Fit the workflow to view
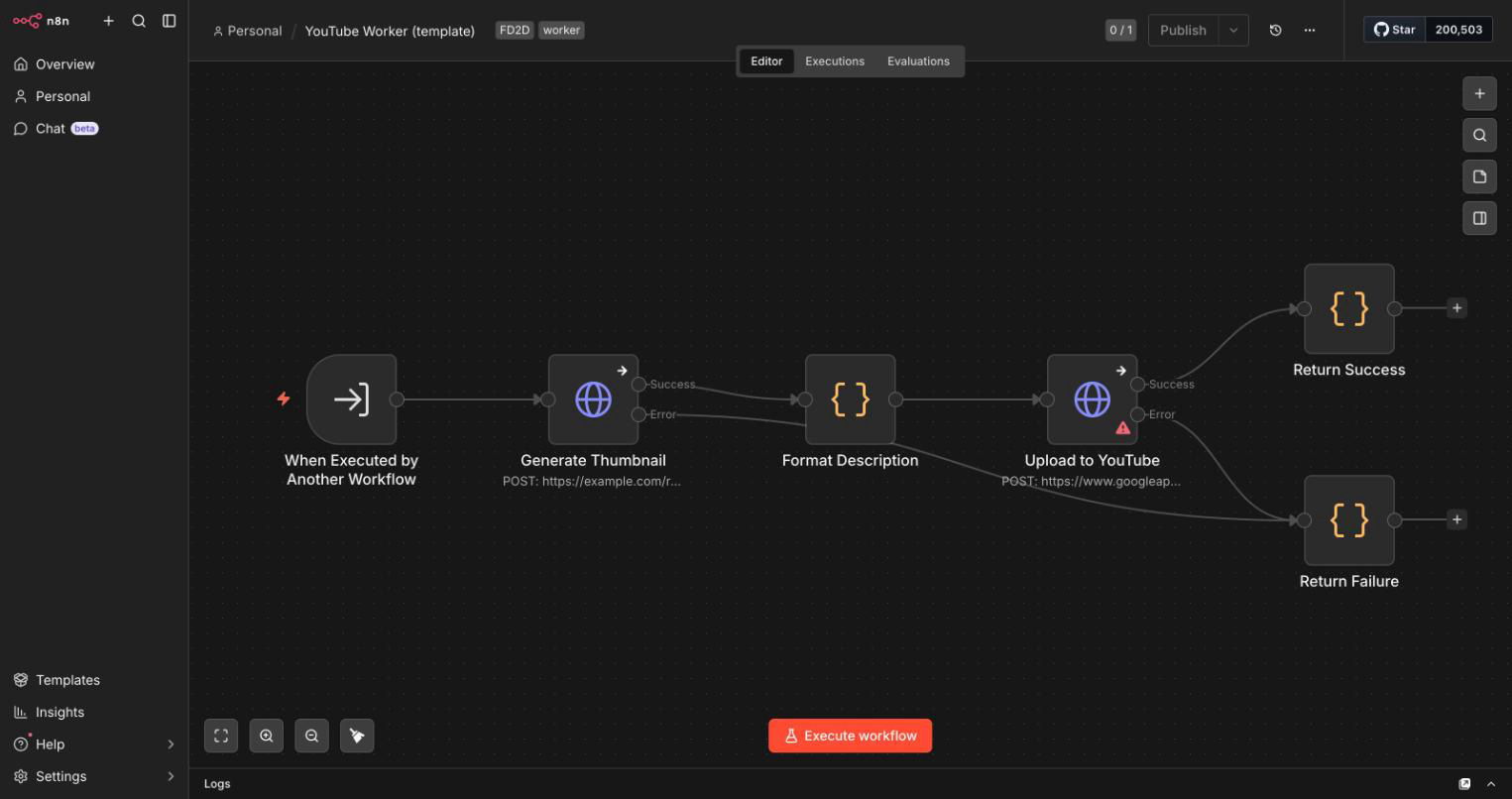This screenshot has height=799, width=1512. tap(221, 736)
